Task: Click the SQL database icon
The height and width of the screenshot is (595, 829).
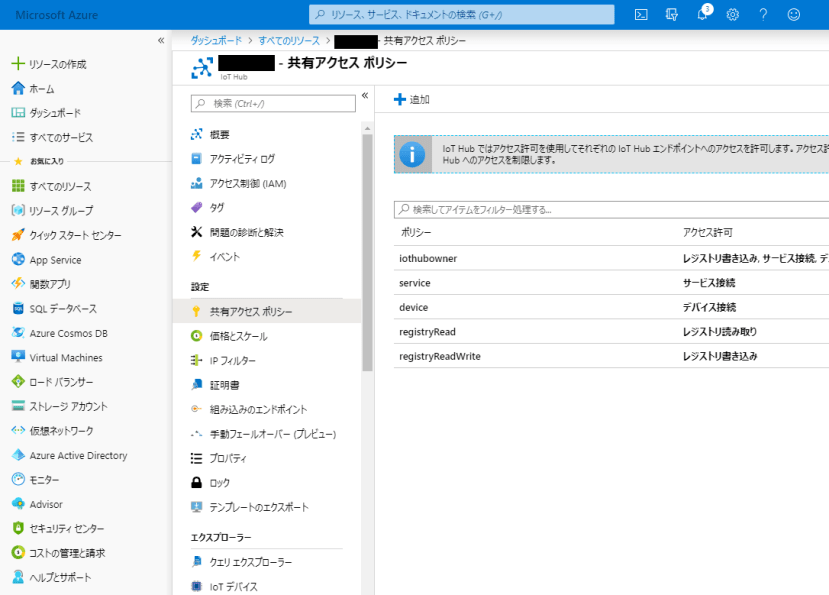Action: (18, 308)
